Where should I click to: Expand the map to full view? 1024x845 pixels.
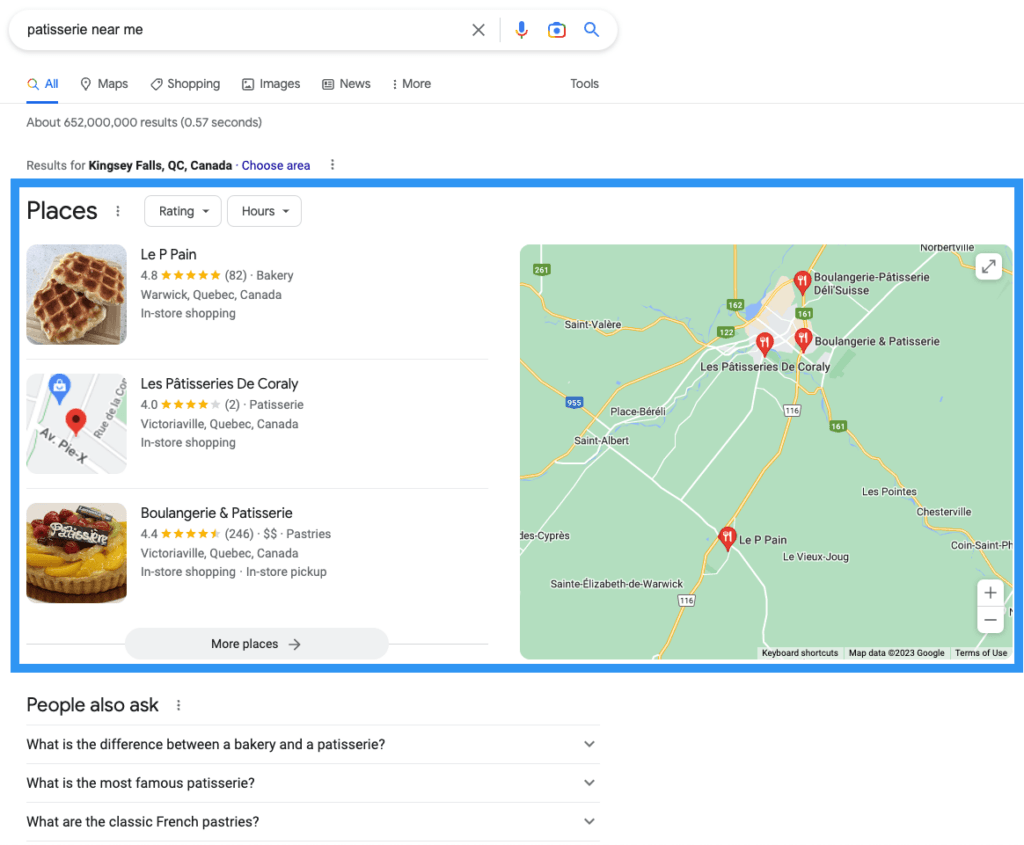tap(988, 266)
